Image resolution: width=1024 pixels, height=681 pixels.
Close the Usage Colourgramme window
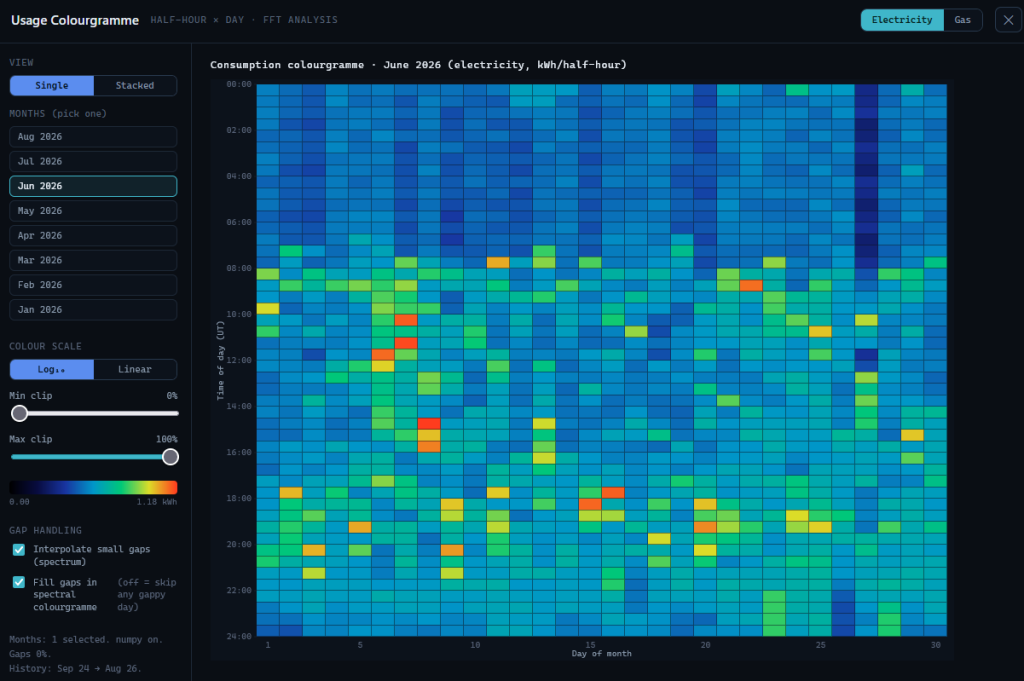point(1008,20)
